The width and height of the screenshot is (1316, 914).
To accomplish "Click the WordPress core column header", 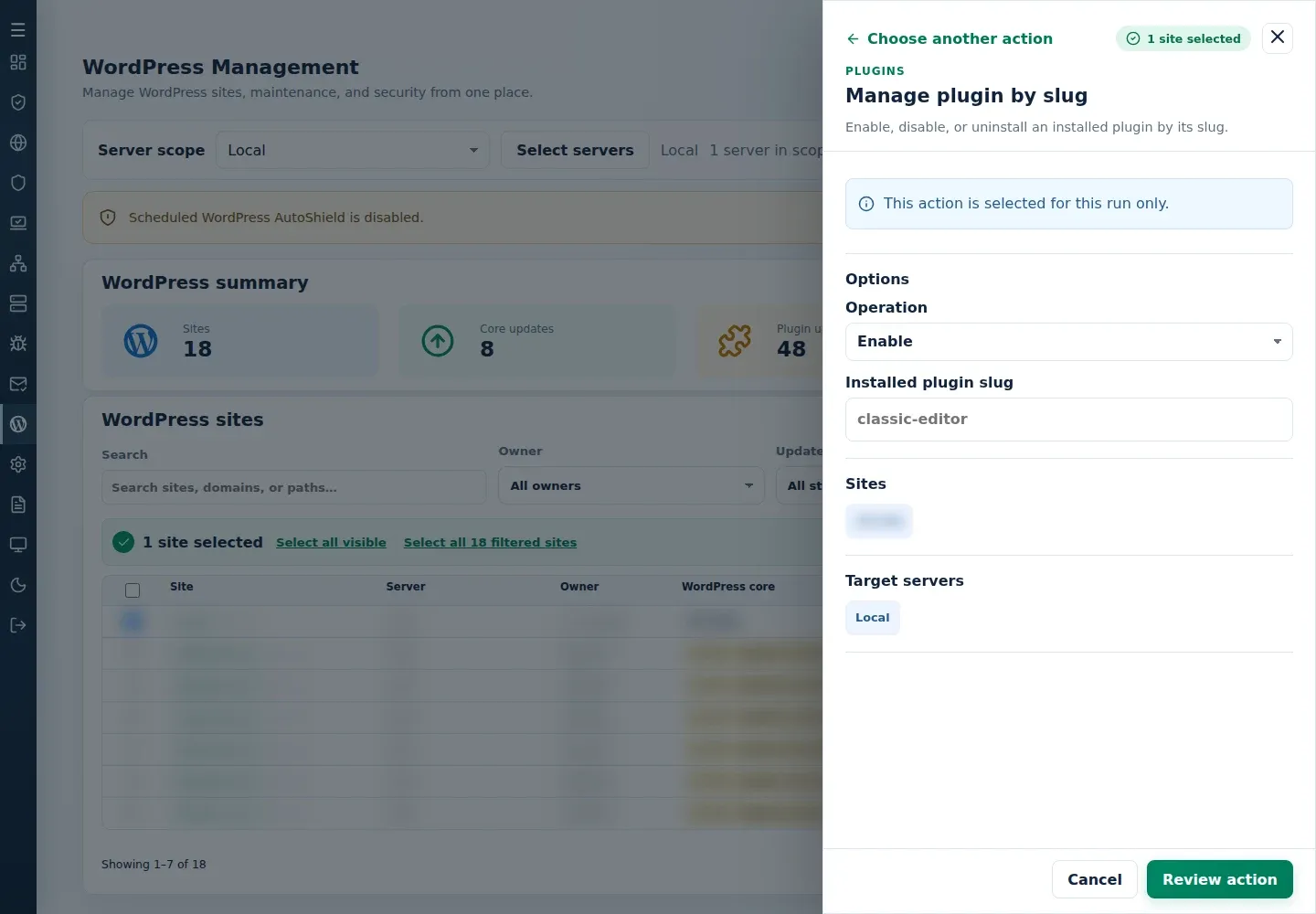I will [x=728, y=587].
